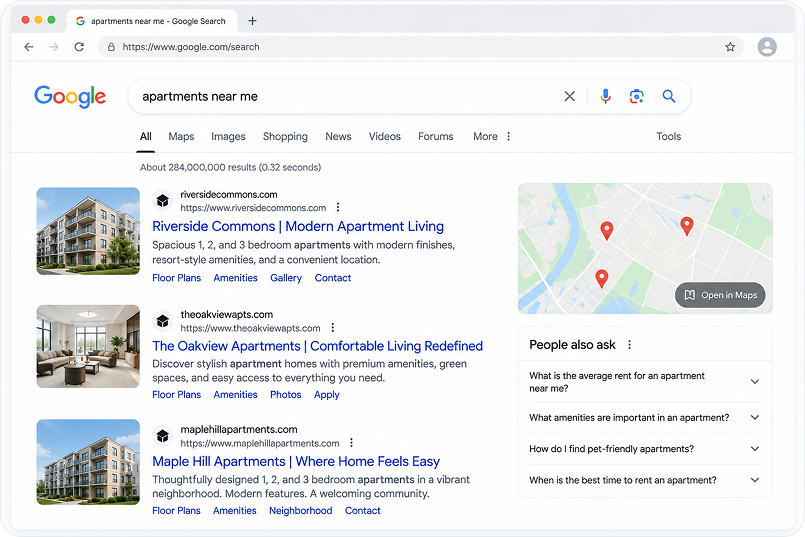Open the user profile avatar

pos(767,47)
